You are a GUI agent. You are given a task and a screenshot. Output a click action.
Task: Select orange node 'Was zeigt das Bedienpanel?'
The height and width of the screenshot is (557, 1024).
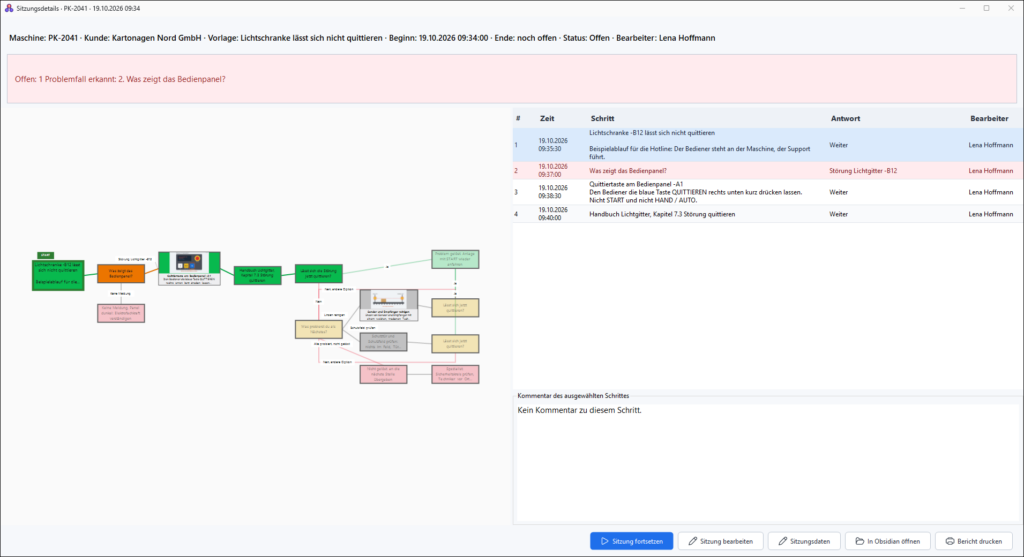pyautogui.click(x=121, y=274)
